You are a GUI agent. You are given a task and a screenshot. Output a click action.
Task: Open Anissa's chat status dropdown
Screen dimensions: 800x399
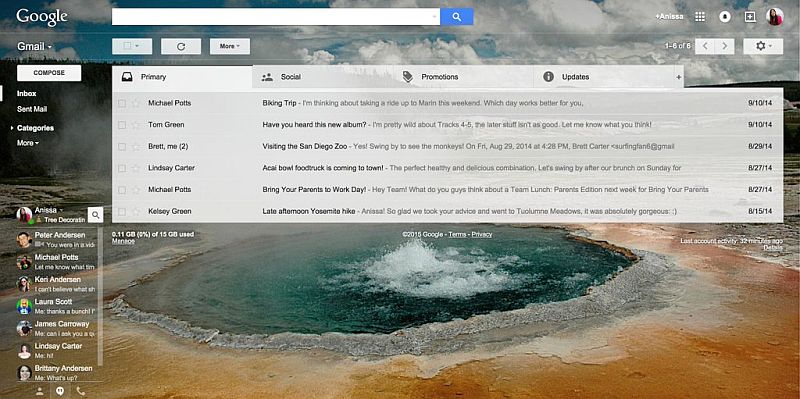pos(60,210)
